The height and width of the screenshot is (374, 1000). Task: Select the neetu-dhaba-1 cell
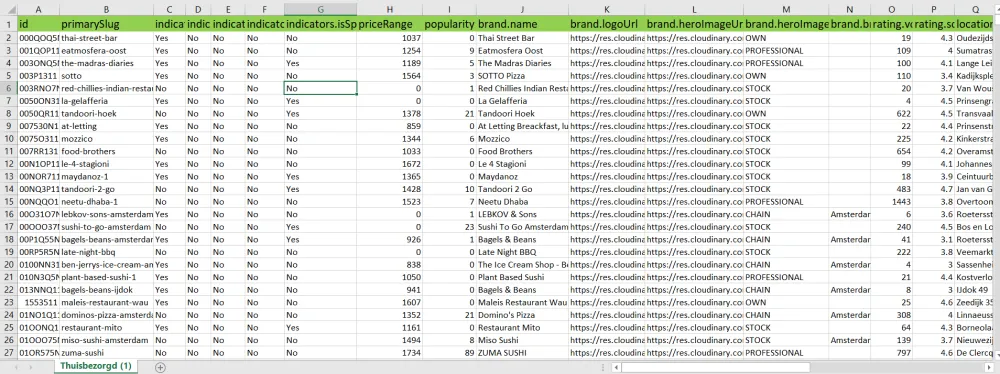106,202
